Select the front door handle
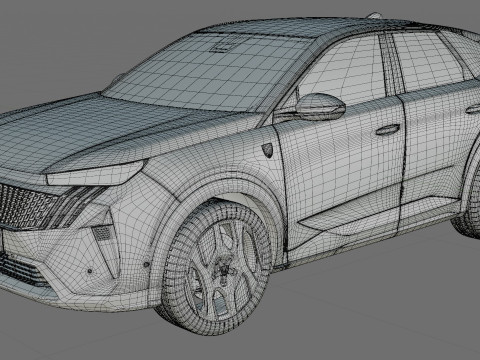 point(388,129)
